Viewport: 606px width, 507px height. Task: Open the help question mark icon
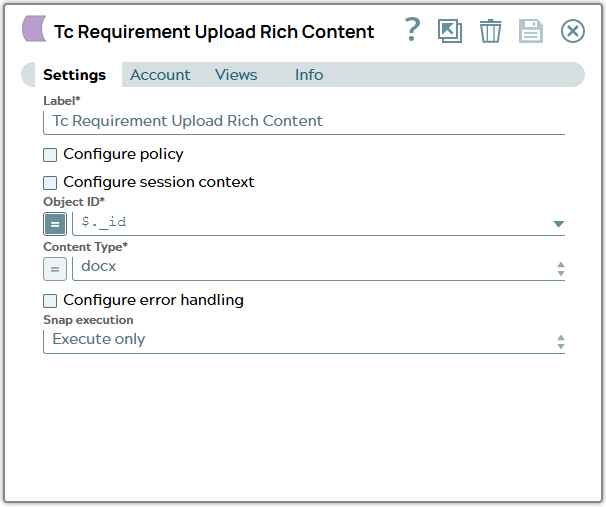pos(412,30)
